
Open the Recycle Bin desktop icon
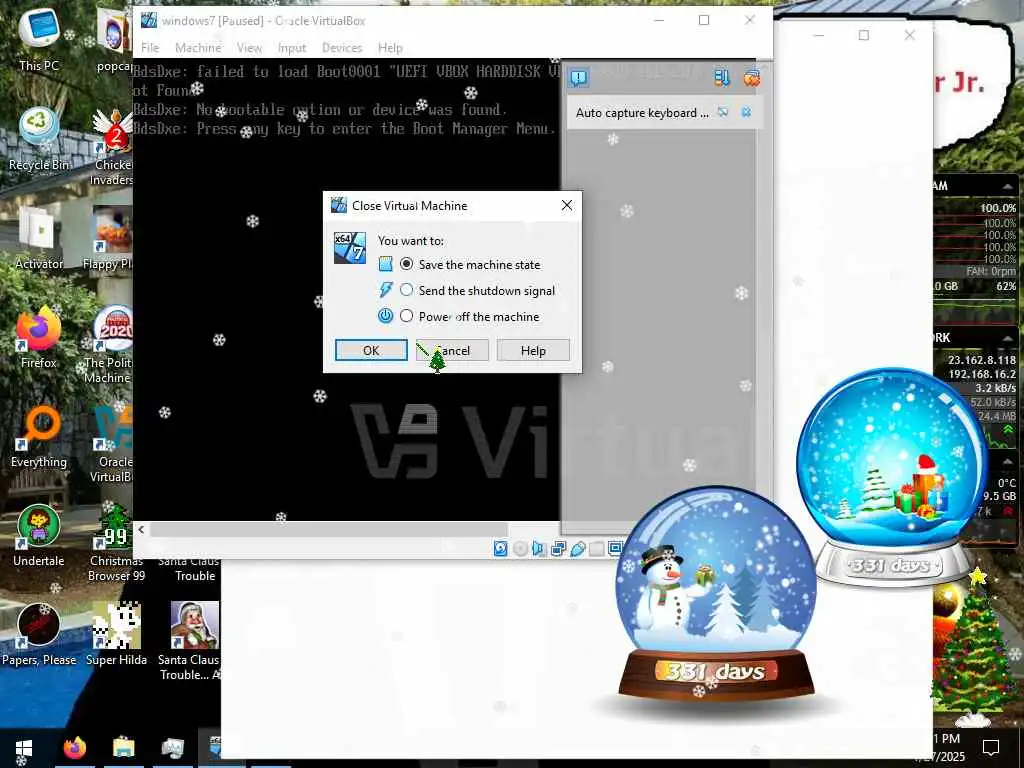coord(39,139)
